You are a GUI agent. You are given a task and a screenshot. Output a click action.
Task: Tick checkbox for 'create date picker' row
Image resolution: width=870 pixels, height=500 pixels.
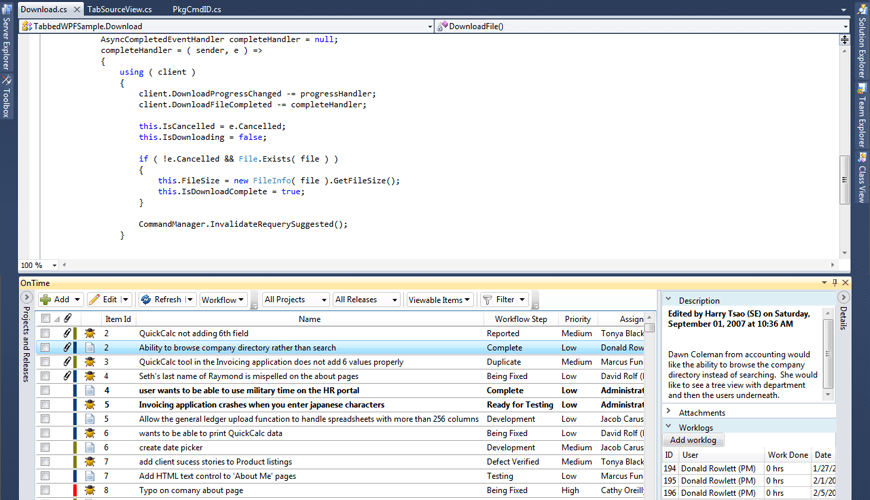point(45,448)
